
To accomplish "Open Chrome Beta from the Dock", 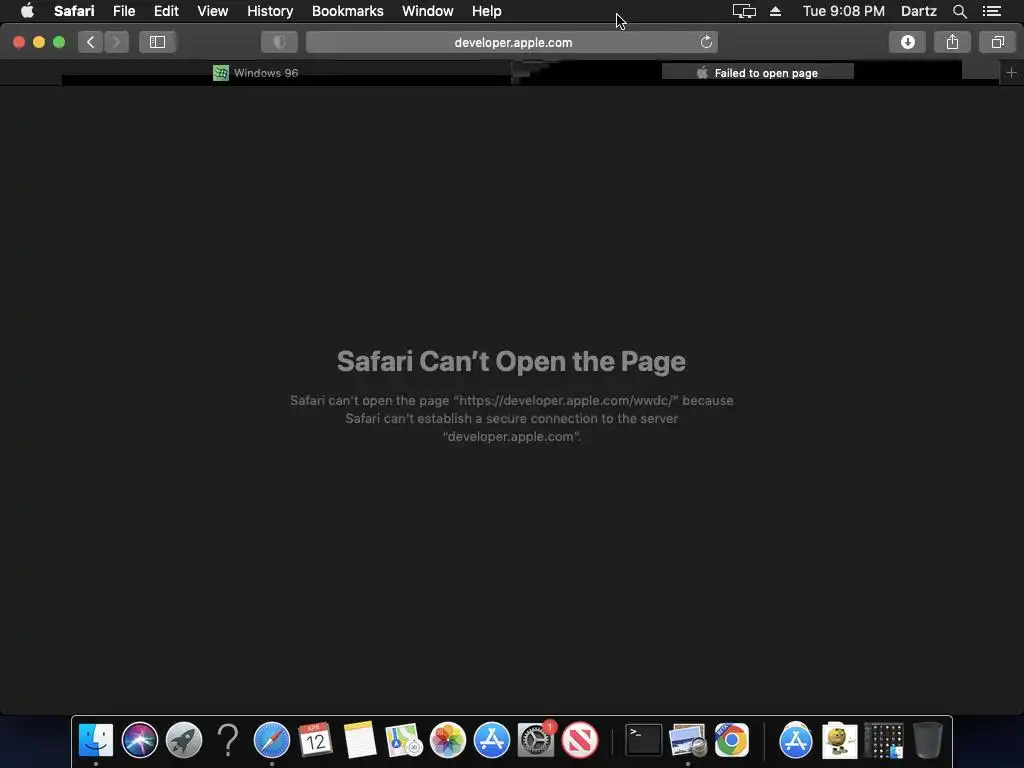I will click(x=731, y=740).
